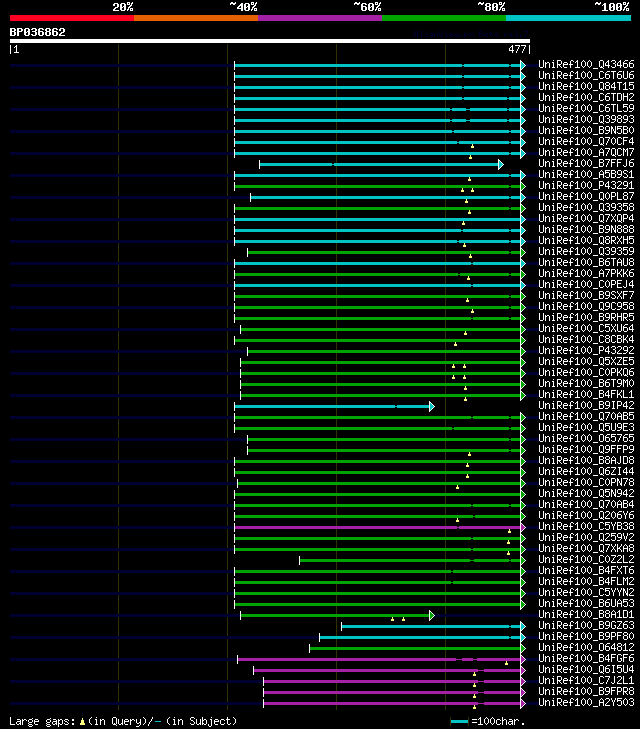Image resolution: width=640 pixels, height=729 pixels.
Task: Click the red 20% identity legend segment
Action: click(72, 18)
